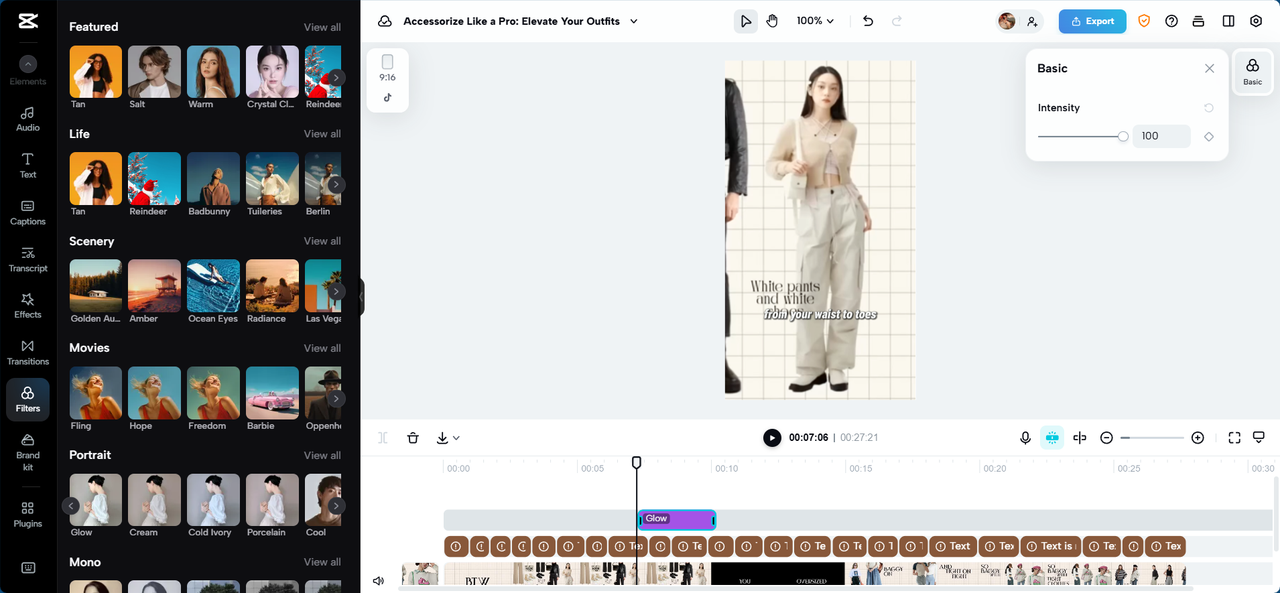Viewport: 1280px width, 593px height.
Task: Toggle the Intensity keyframe diamond
Action: pyautogui.click(x=1209, y=137)
